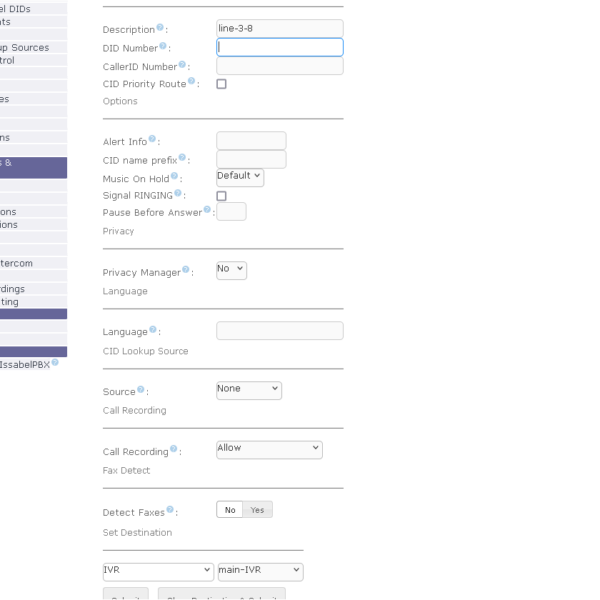The image size is (600, 600).
Task: Click the CallerID Number help icon
Action: (183, 64)
